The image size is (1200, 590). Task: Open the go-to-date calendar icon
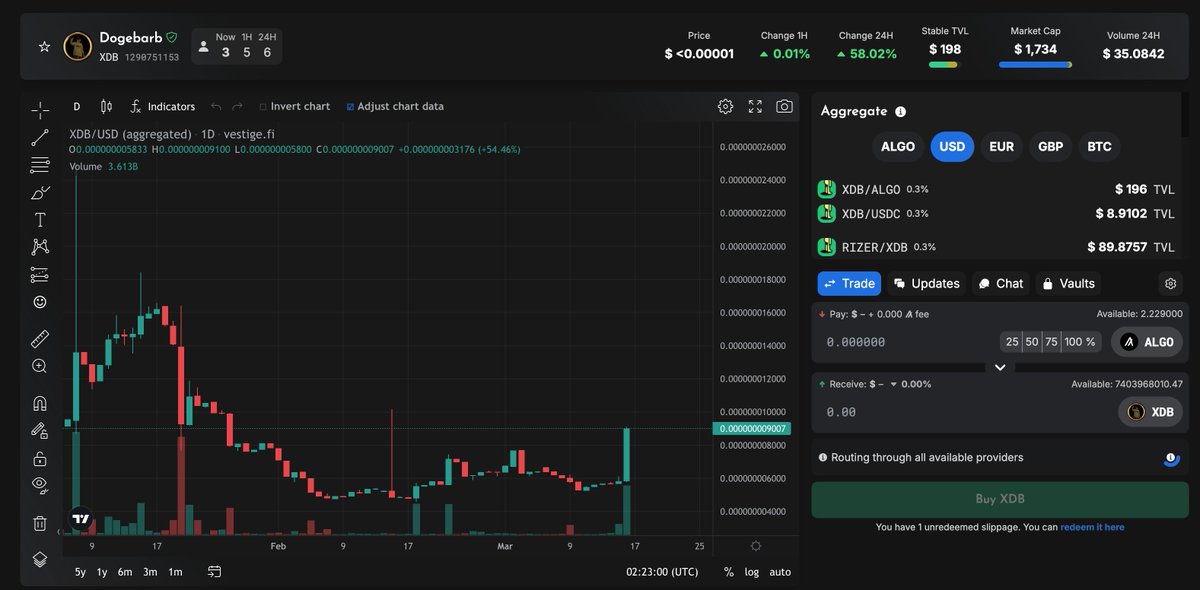[215, 572]
